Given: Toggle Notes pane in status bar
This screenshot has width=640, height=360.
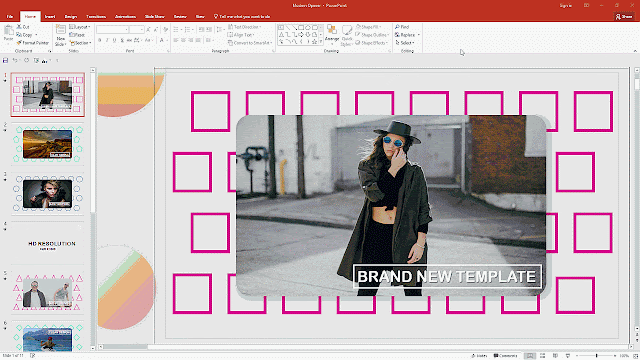Looking at the screenshot, I should coord(479,356).
